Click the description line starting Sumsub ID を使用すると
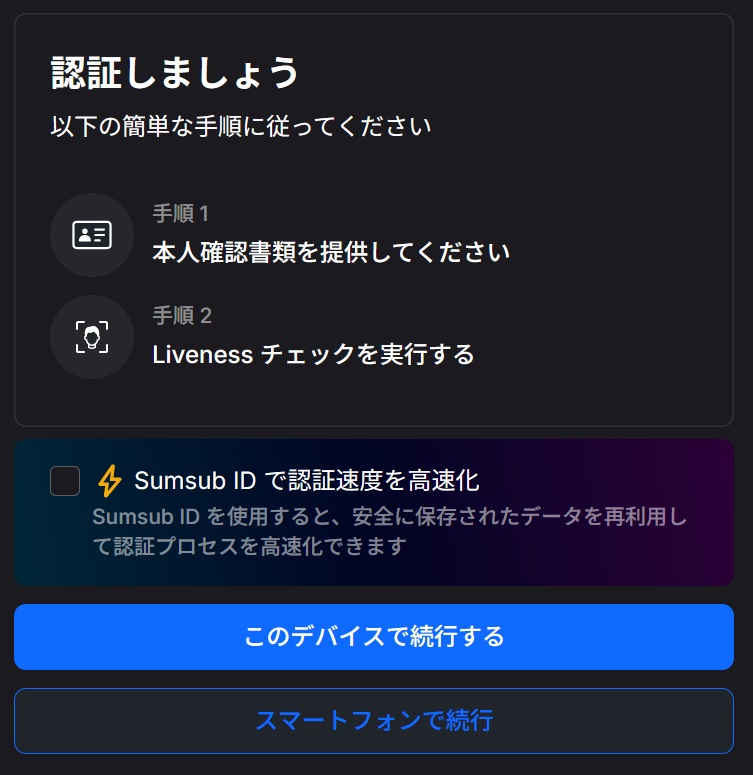Viewport: 753px width, 775px height. (x=390, y=517)
